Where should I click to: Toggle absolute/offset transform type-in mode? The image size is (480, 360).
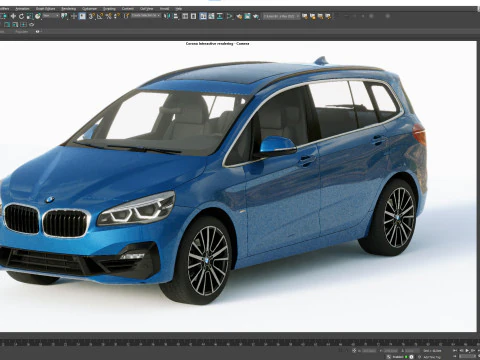(354, 351)
